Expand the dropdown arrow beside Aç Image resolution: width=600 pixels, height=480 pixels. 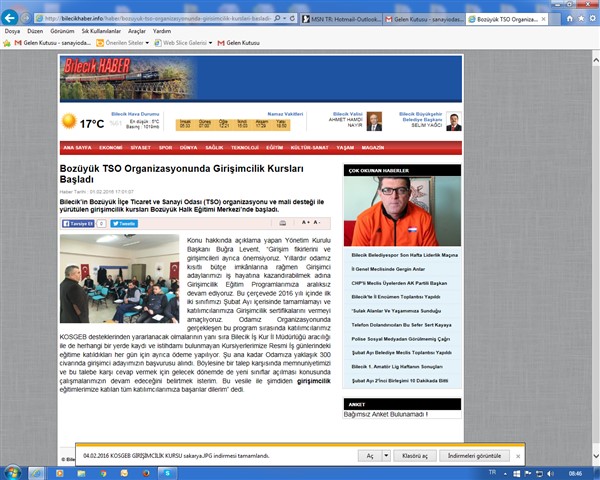tap(386, 456)
